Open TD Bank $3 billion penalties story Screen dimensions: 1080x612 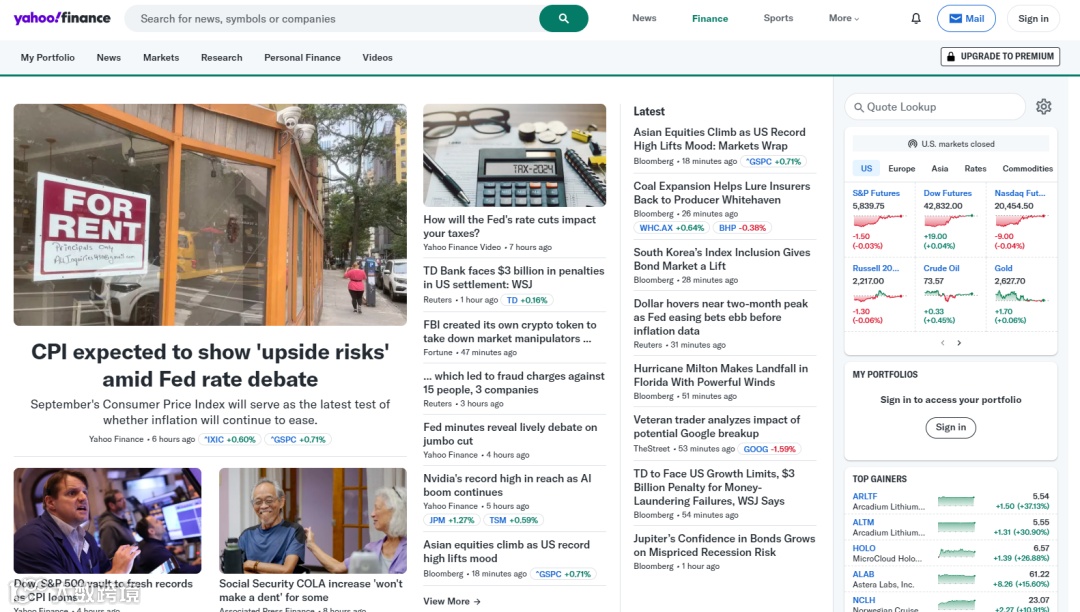[x=514, y=277]
